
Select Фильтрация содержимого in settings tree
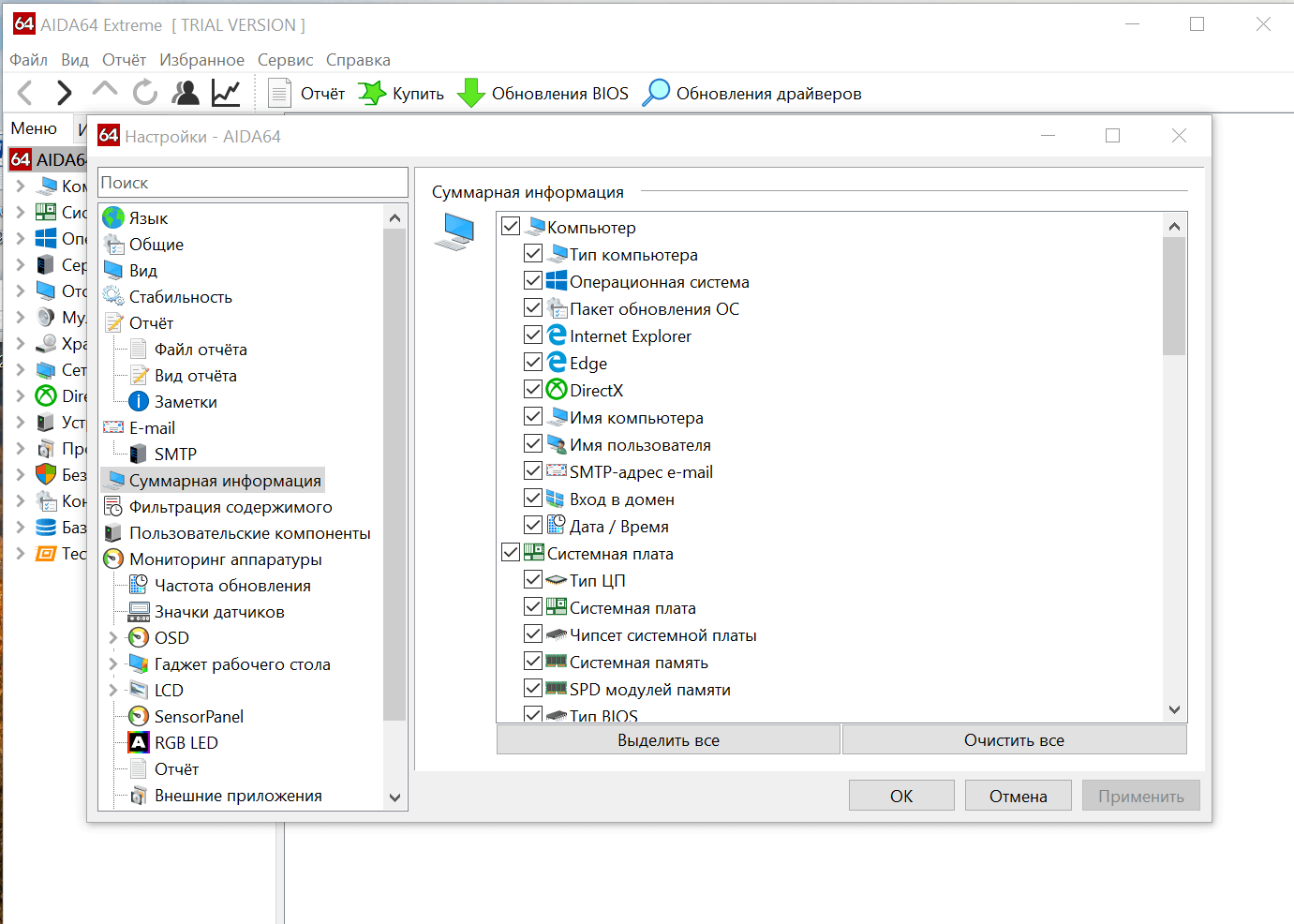pos(231,507)
